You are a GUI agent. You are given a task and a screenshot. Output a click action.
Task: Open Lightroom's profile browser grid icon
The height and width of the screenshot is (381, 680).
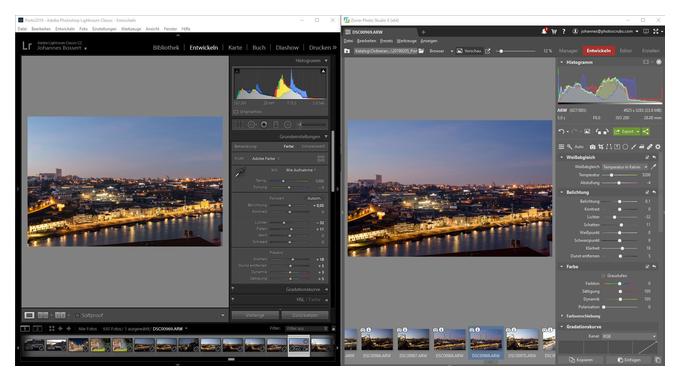321,159
